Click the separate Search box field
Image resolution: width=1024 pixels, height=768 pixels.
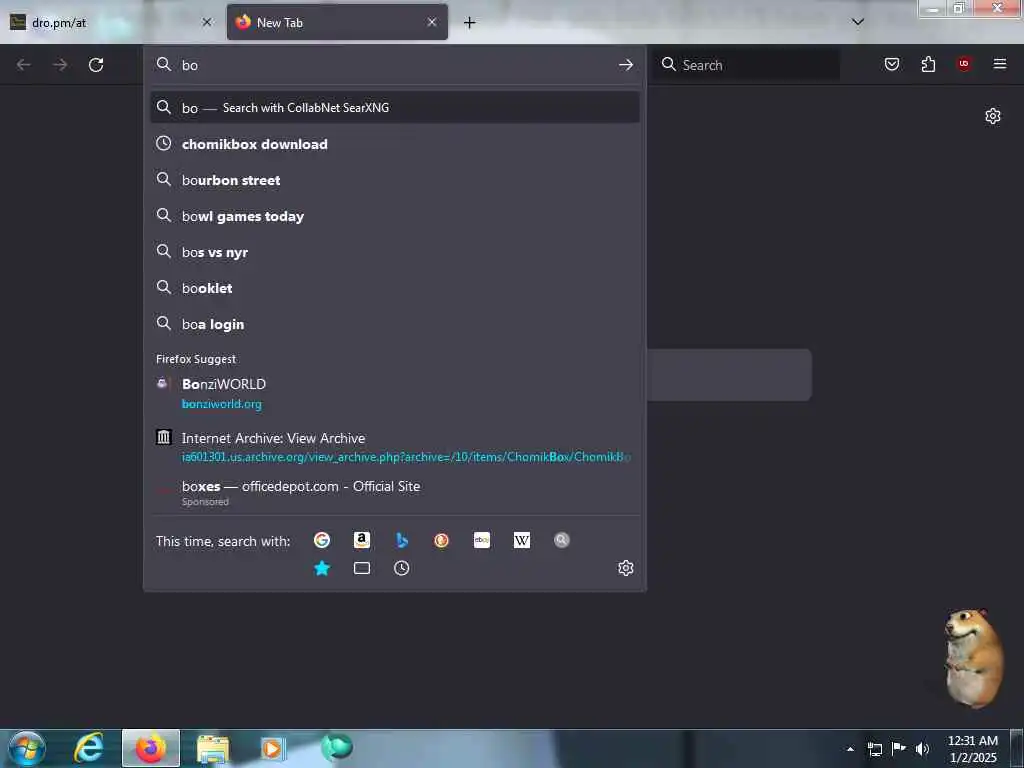pos(746,65)
